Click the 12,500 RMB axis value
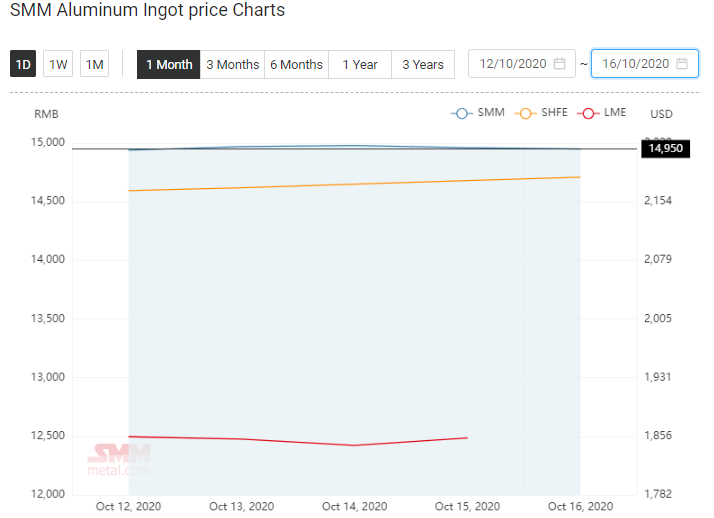 (48, 435)
